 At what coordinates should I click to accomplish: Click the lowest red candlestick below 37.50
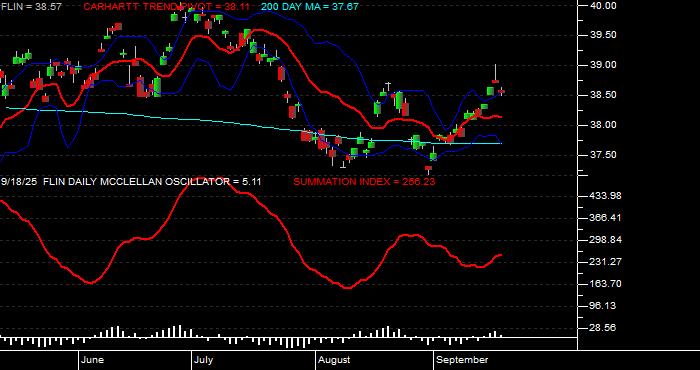[429, 170]
